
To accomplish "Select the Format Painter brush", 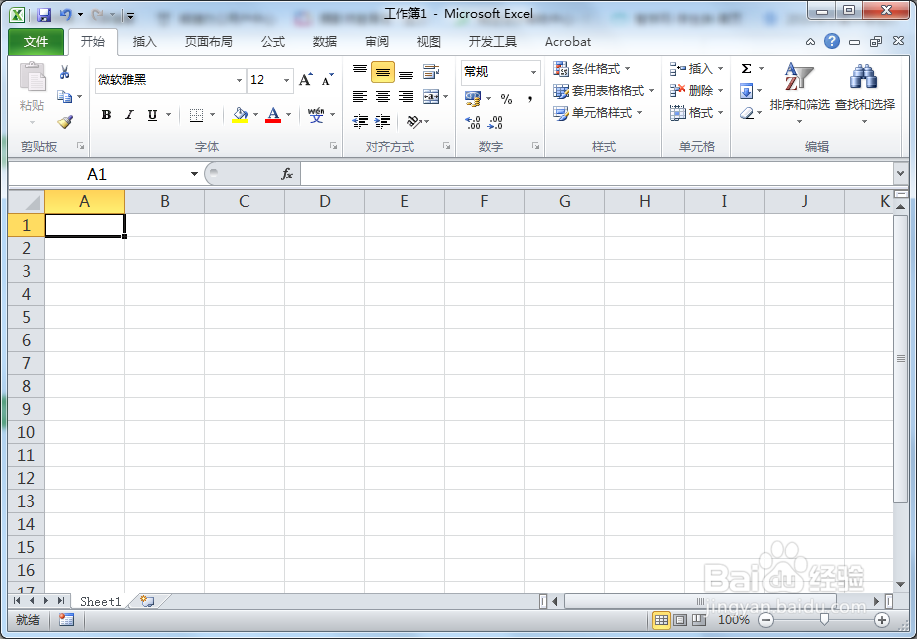I will 65,122.
